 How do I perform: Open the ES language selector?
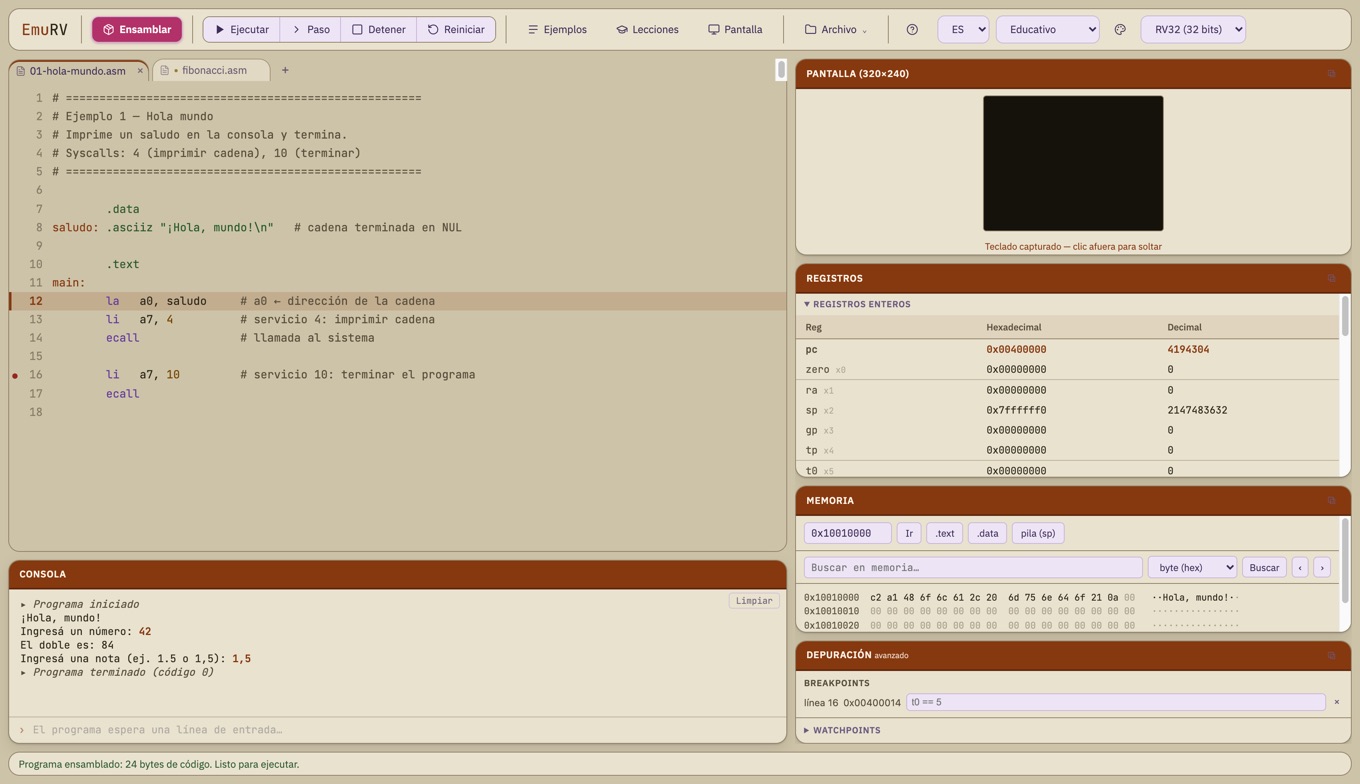click(963, 30)
